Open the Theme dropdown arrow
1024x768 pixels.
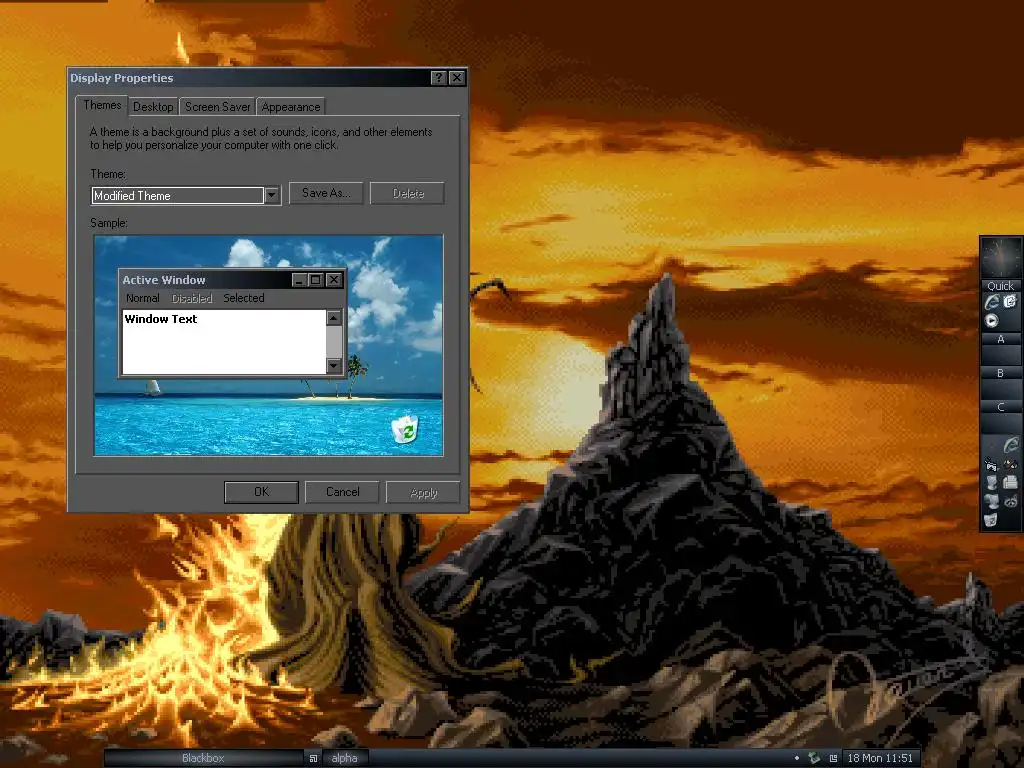point(272,195)
